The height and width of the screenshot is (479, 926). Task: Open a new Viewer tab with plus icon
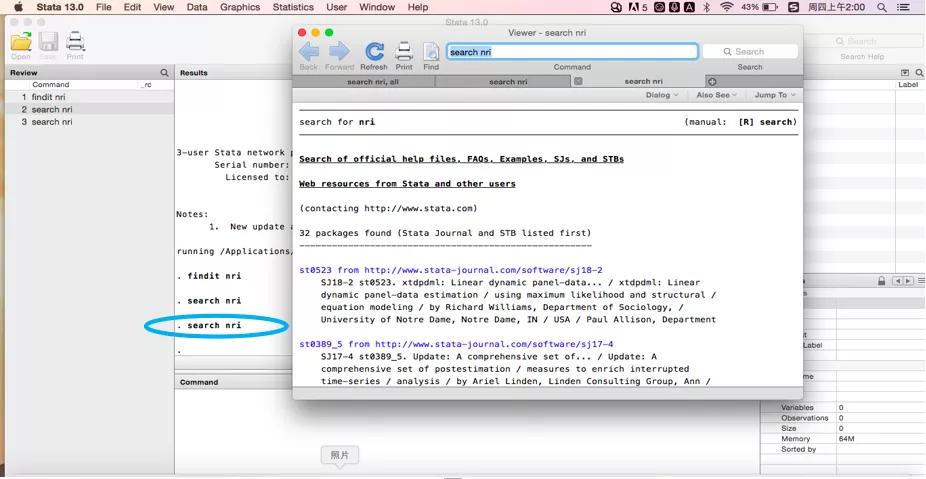point(712,82)
